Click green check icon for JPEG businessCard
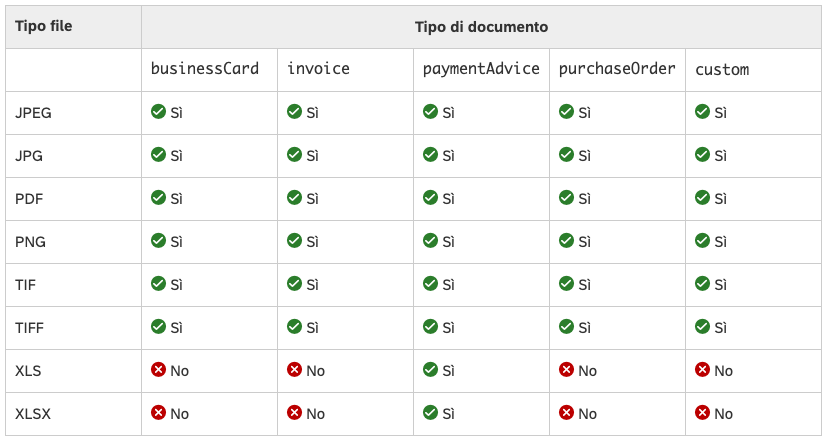 (x=158, y=112)
